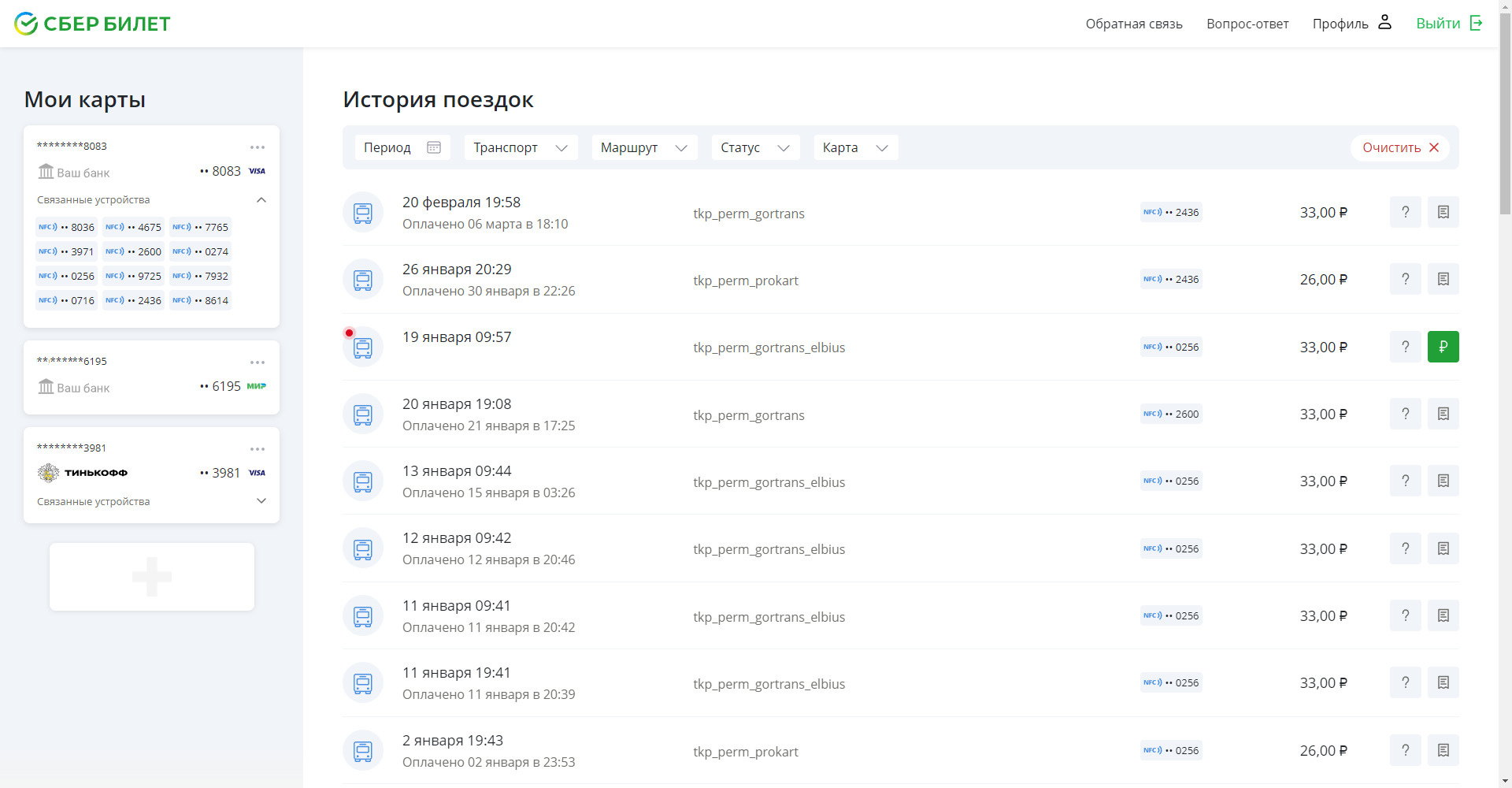
Task: Select NFC device 8036
Action: (66, 227)
